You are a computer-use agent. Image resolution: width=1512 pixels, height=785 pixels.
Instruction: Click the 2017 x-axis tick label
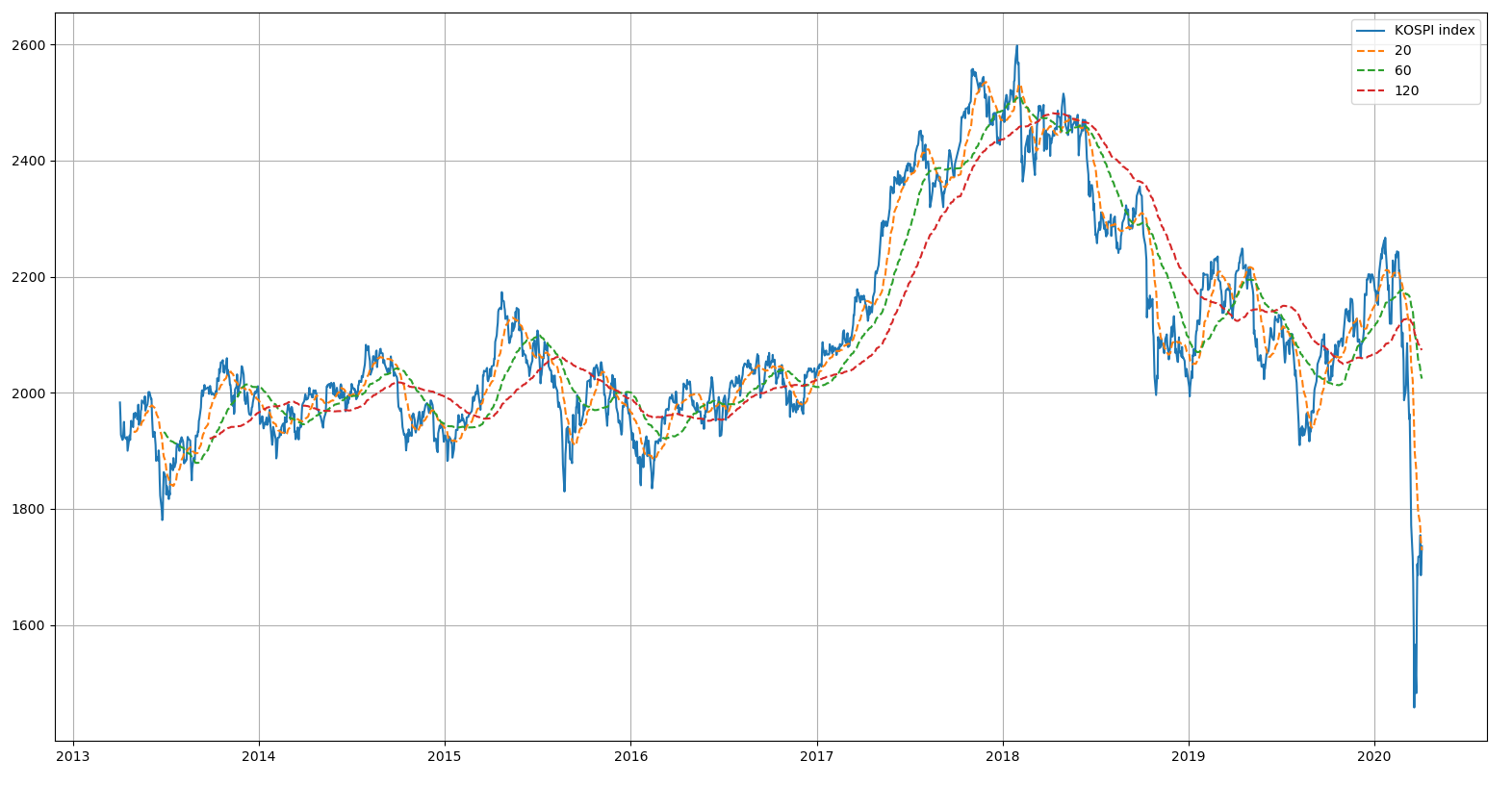click(x=817, y=756)
